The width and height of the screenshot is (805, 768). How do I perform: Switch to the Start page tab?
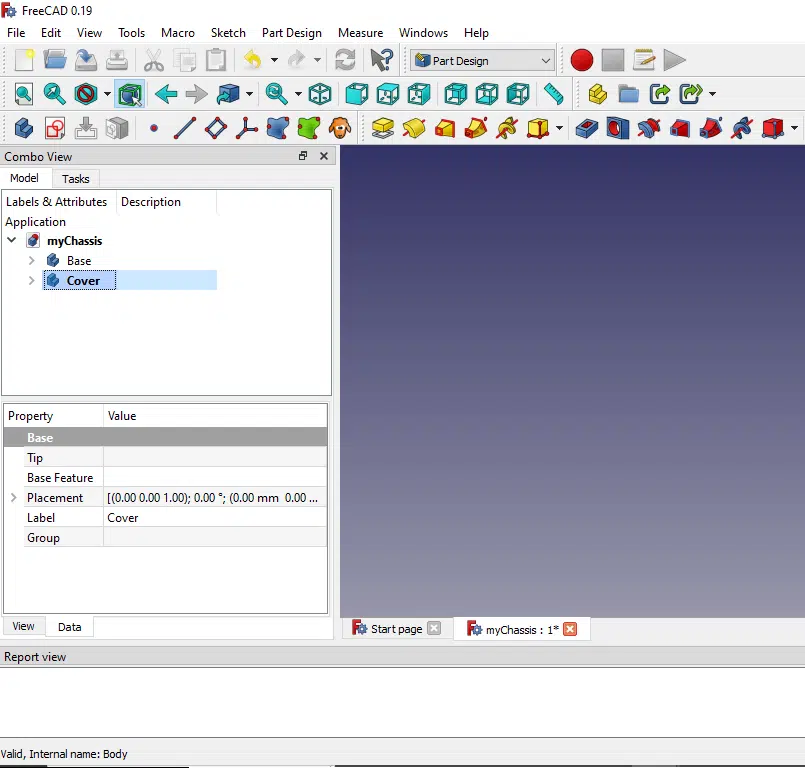point(396,629)
